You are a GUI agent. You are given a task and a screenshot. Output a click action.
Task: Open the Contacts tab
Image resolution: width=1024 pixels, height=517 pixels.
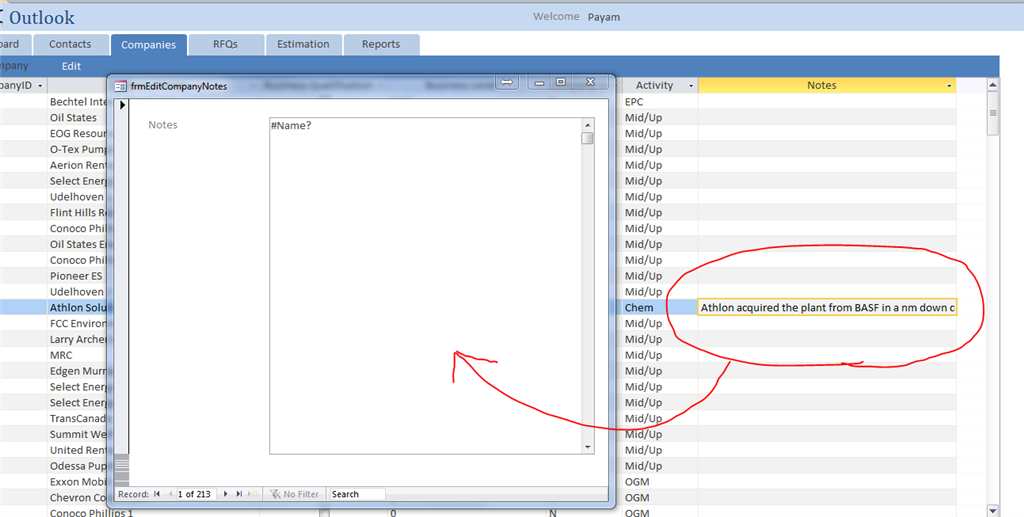[x=70, y=44]
